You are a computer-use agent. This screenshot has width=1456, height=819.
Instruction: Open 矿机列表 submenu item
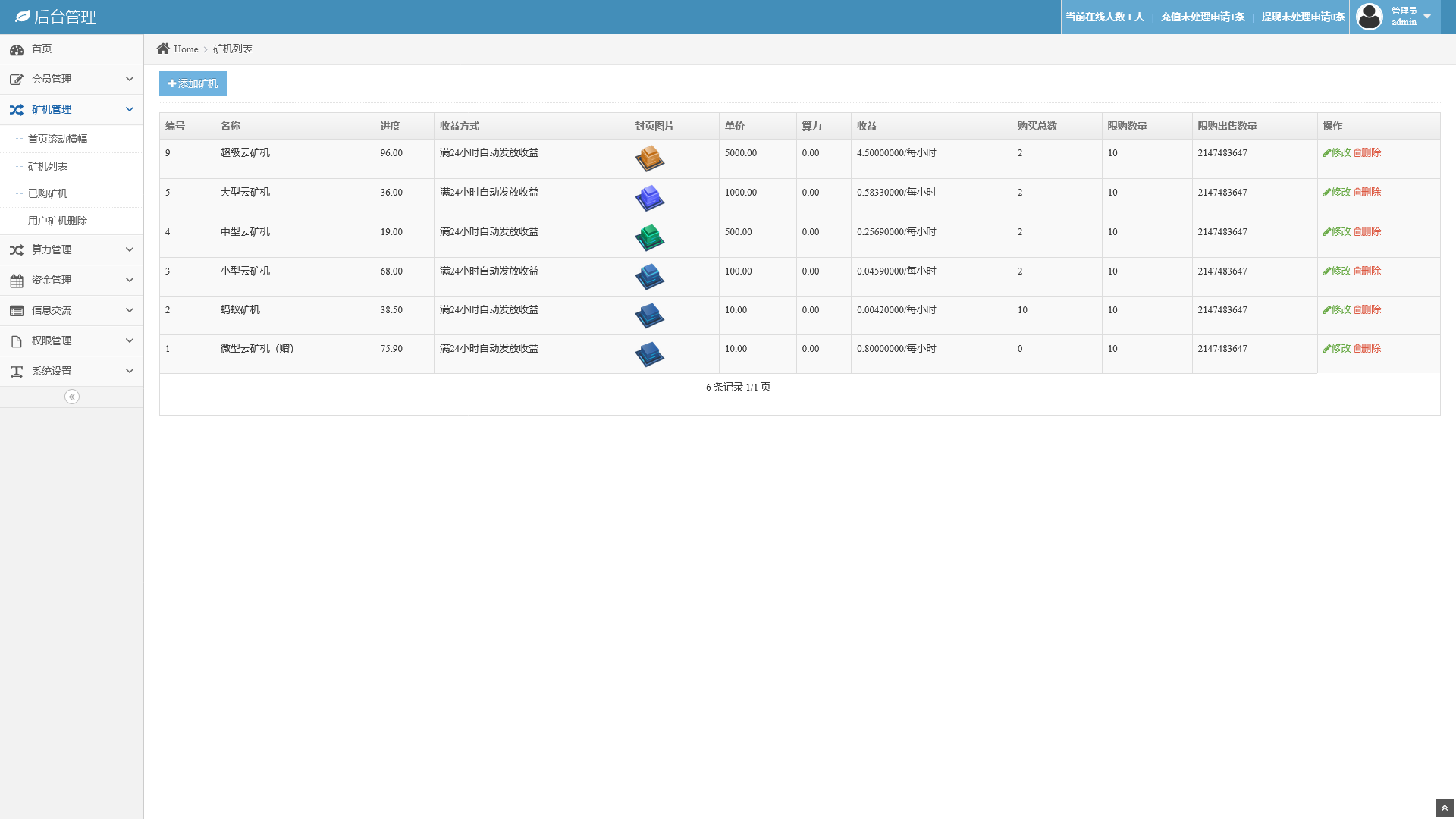(48, 166)
